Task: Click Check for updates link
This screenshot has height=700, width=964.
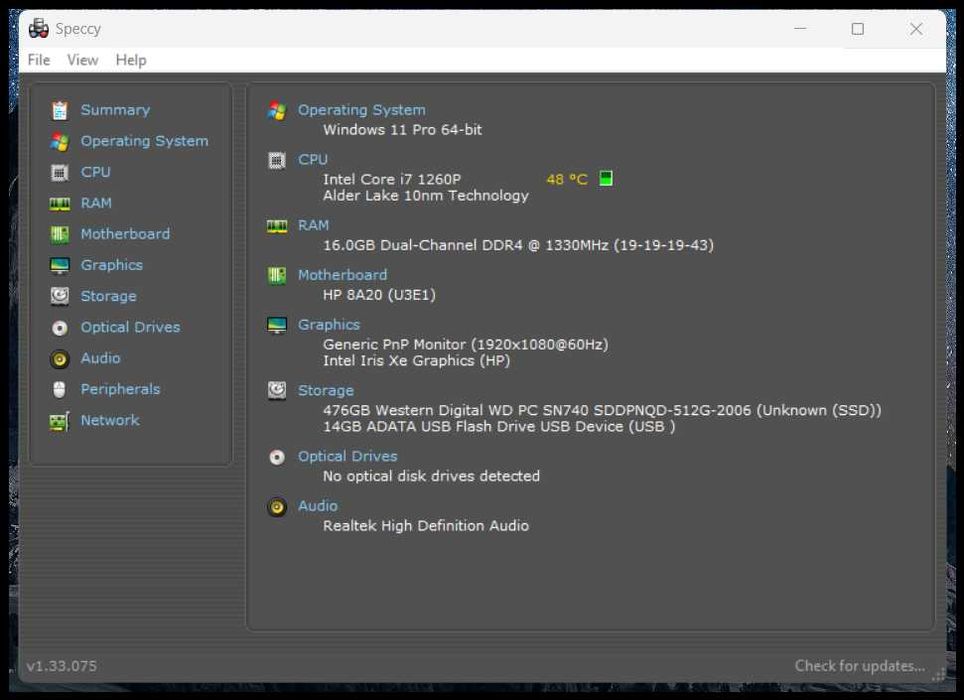Action: point(859,666)
